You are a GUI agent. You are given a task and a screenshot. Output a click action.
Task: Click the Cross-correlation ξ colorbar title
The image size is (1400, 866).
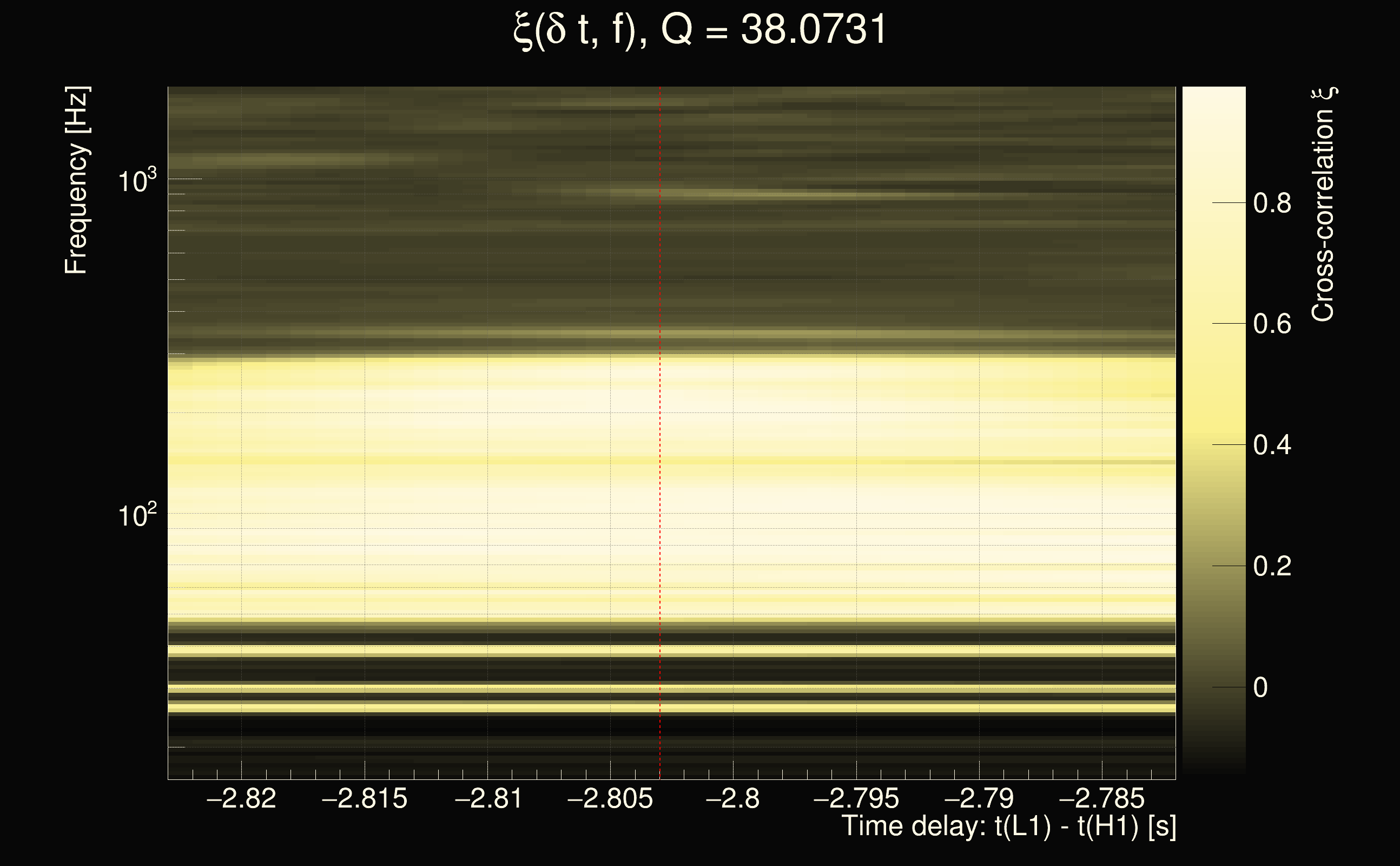click(1323, 205)
